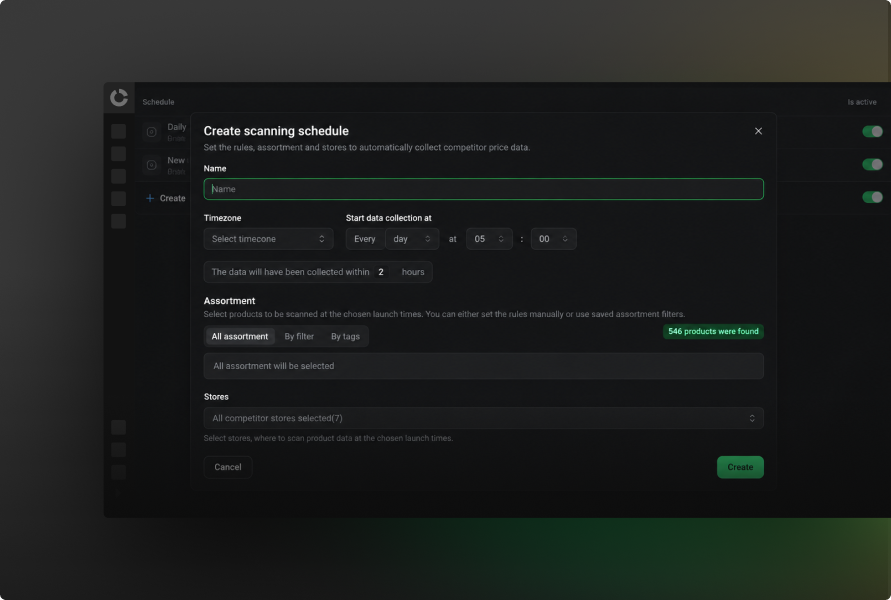This screenshot has width=891, height=600.
Task: Click the Daily schedule row icon behind dialog
Action: (152, 132)
